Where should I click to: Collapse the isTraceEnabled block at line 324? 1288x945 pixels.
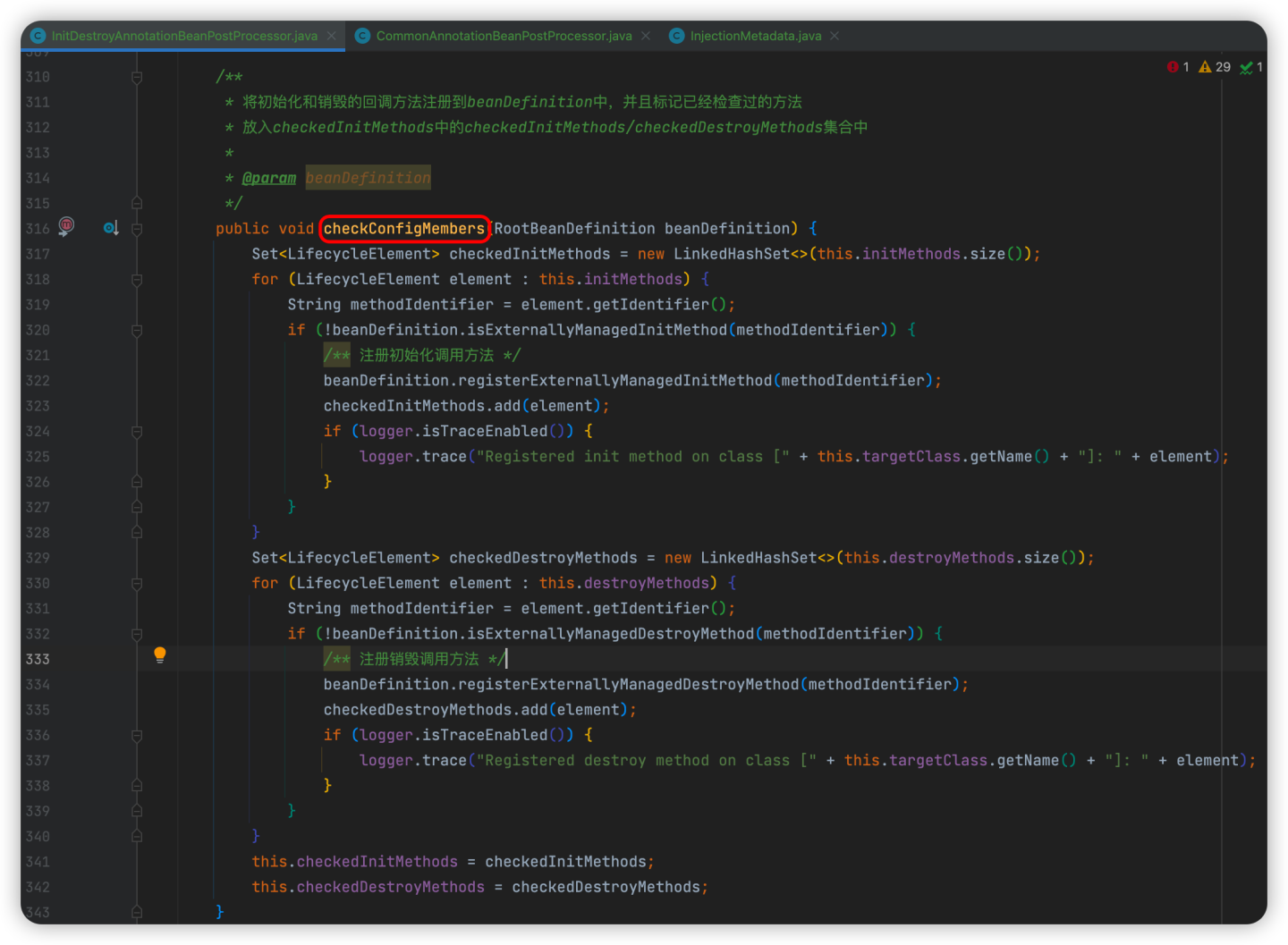point(137,432)
